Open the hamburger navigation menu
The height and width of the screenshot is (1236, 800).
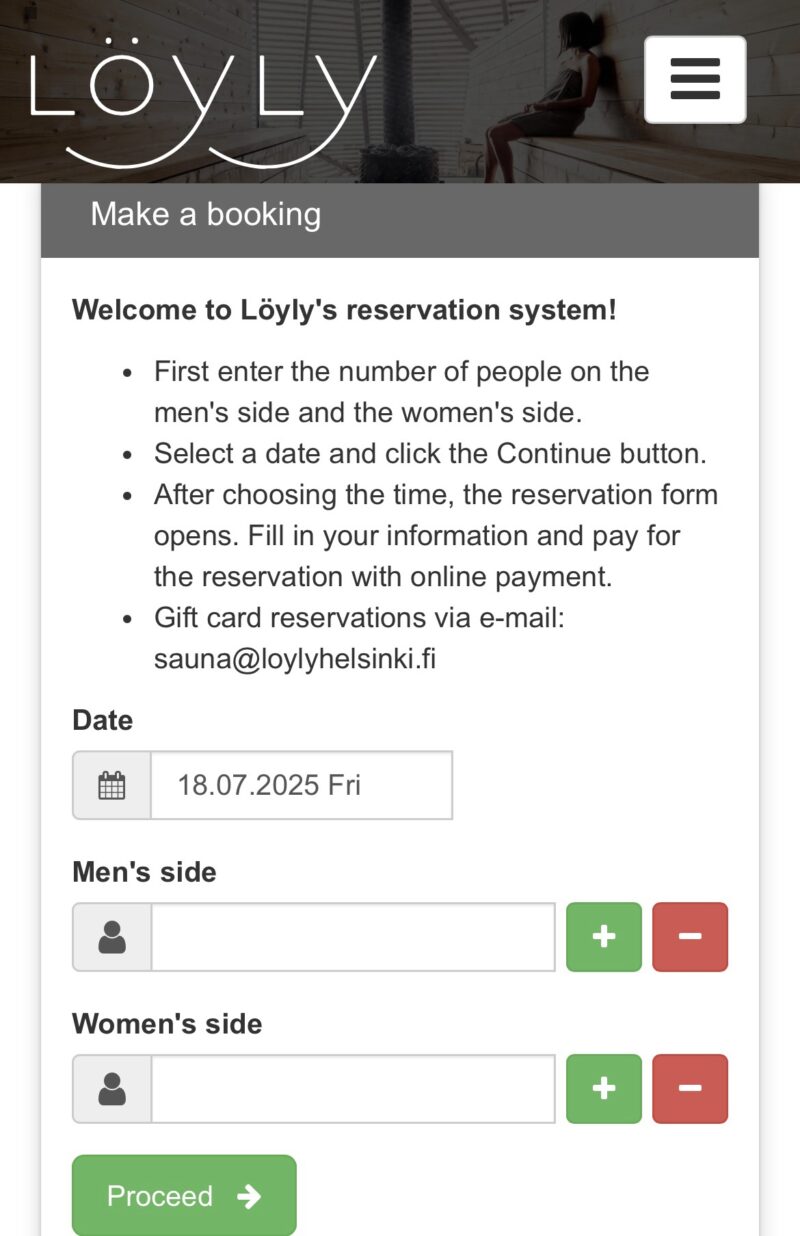click(695, 80)
